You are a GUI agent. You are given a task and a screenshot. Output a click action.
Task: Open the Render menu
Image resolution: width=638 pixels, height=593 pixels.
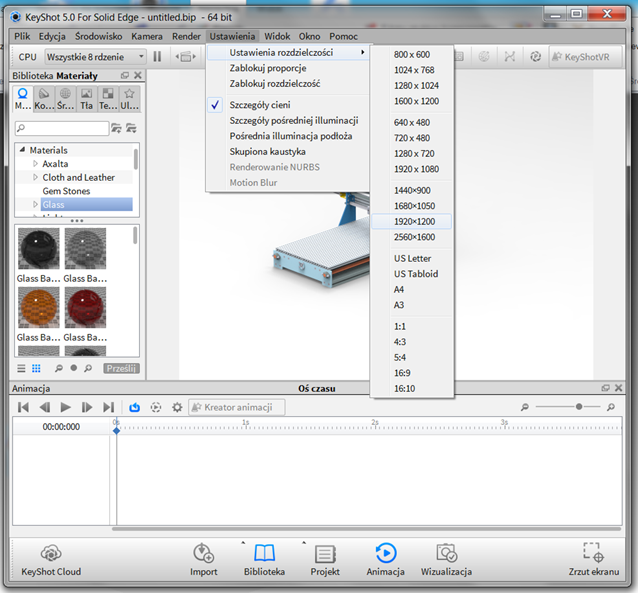[x=186, y=36]
